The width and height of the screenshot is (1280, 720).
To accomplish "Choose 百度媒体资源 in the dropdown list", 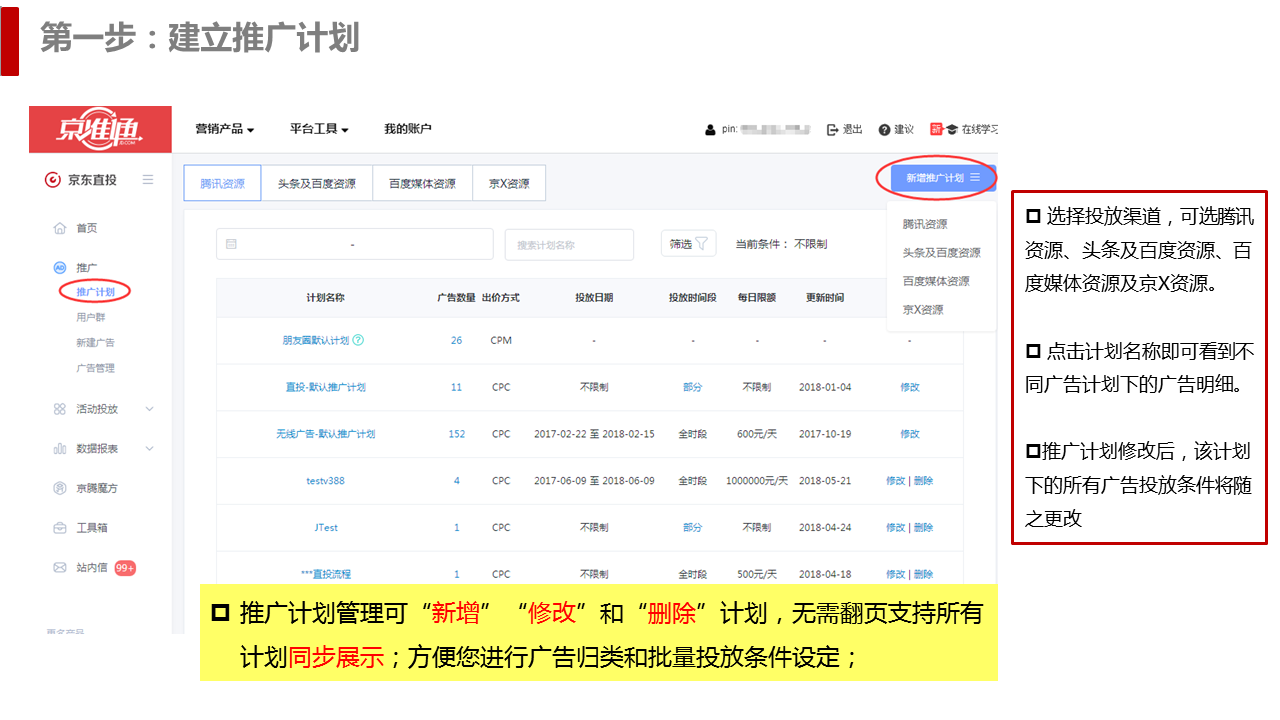I will tap(936, 281).
